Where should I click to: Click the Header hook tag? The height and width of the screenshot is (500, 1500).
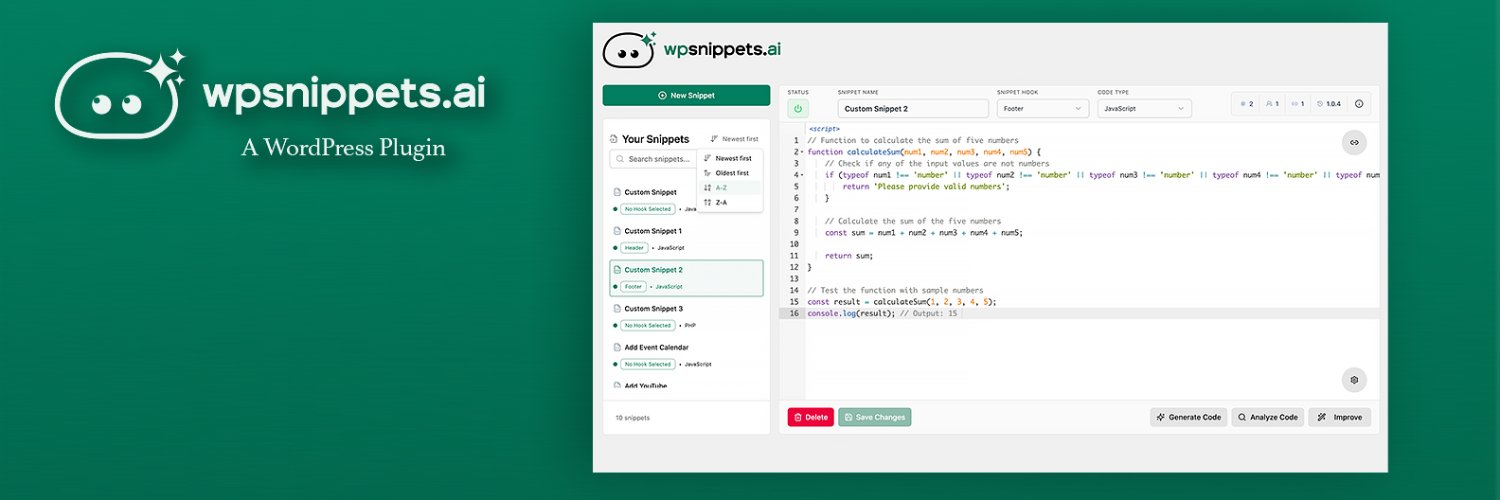(633, 247)
